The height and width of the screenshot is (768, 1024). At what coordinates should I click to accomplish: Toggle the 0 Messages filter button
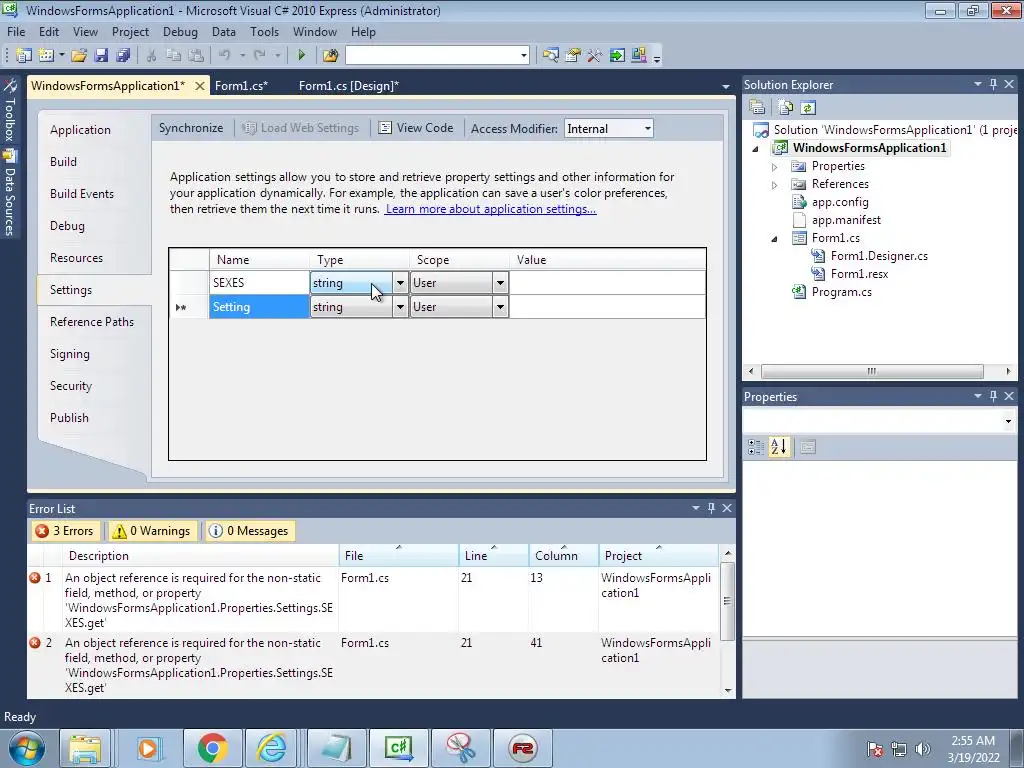(x=248, y=531)
